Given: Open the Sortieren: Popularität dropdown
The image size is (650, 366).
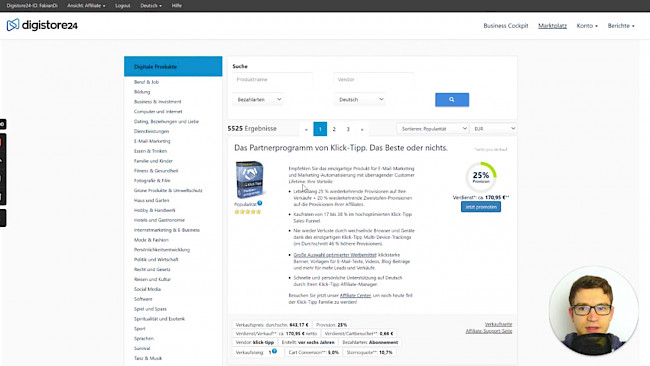Looking at the screenshot, I should (433, 129).
